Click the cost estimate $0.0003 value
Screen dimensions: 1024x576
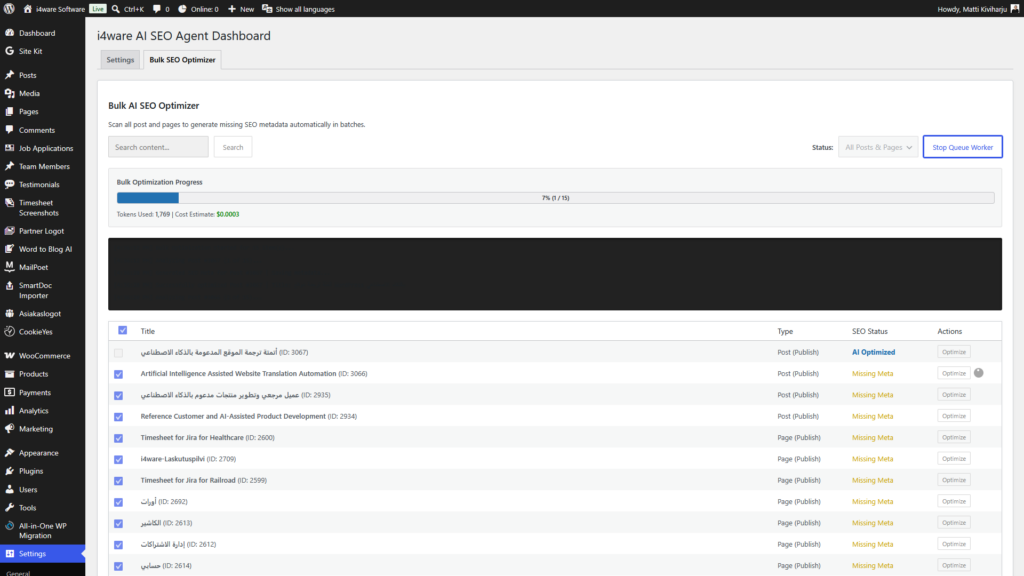click(x=228, y=214)
